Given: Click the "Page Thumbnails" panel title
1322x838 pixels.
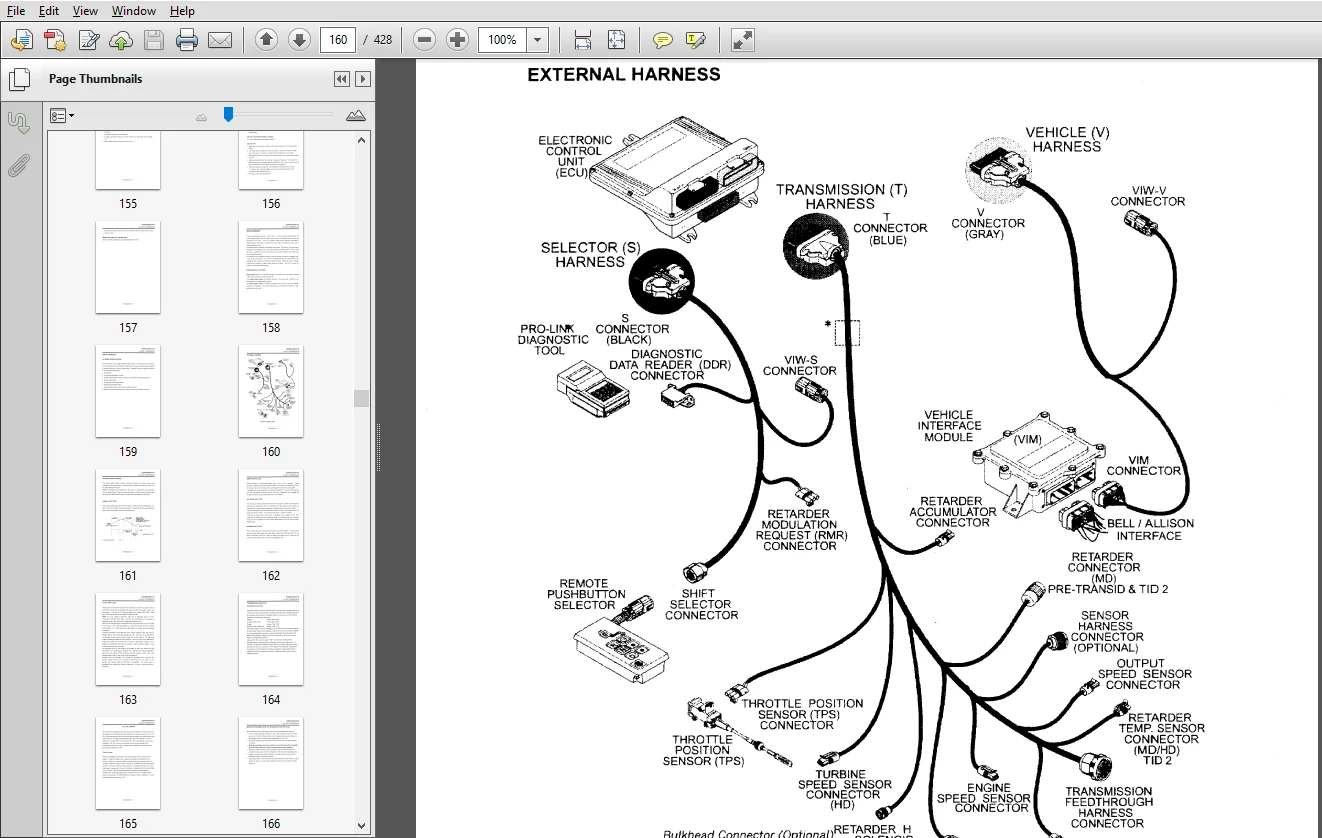Looking at the screenshot, I should [x=95, y=79].
